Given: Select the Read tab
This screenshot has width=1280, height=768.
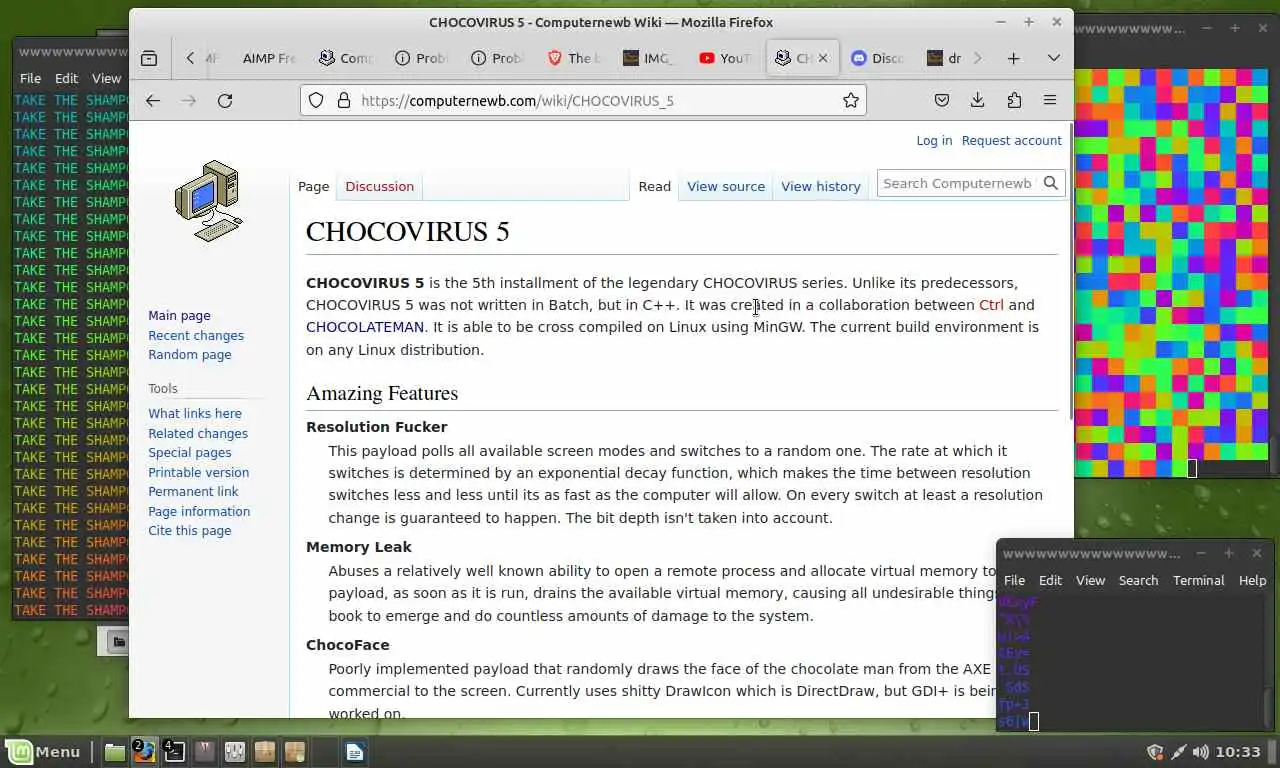Looking at the screenshot, I should point(655,186).
